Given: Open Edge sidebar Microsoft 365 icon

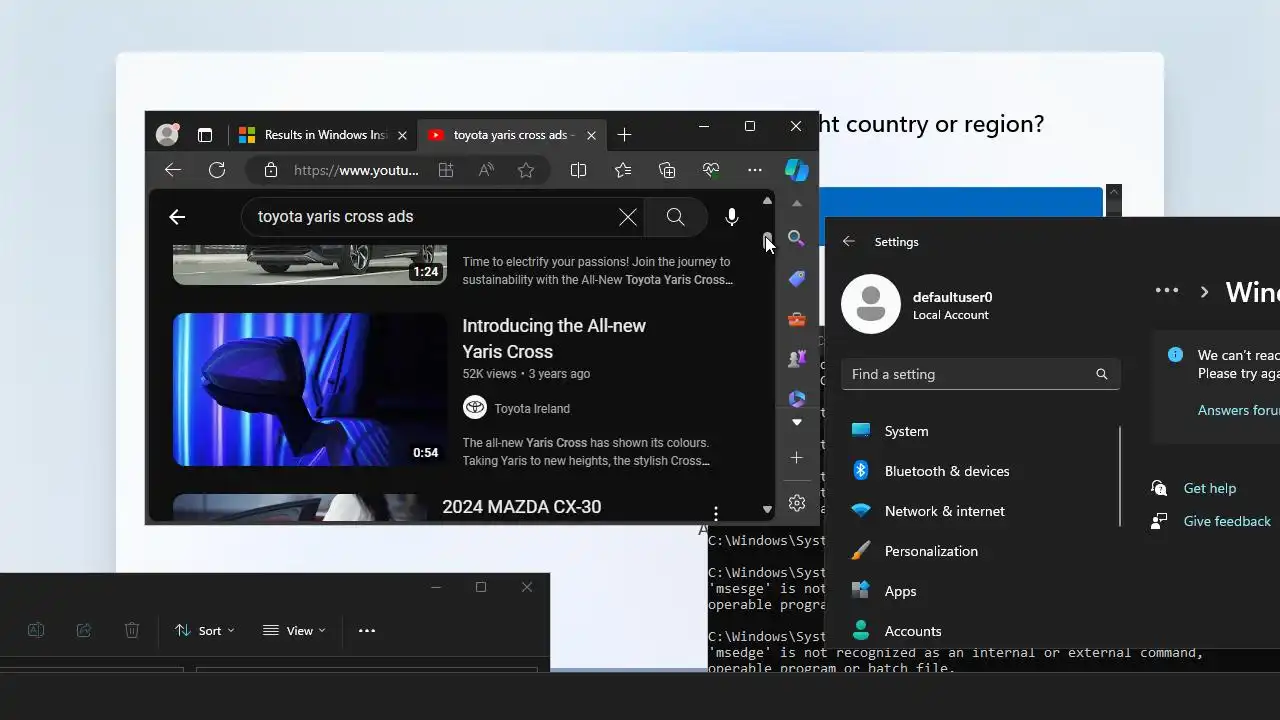Looking at the screenshot, I should [x=797, y=398].
